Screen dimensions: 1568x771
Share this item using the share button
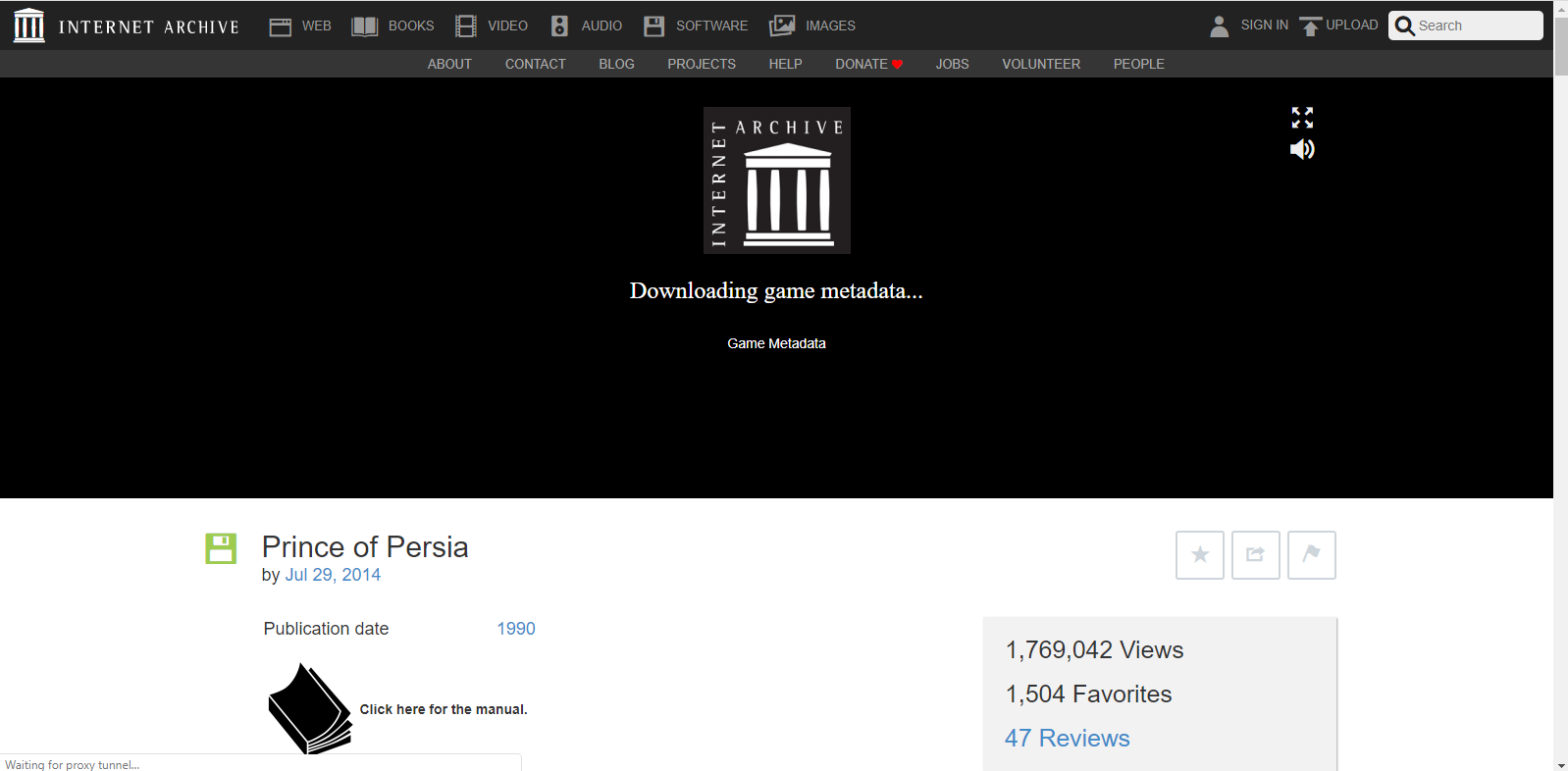[1256, 555]
